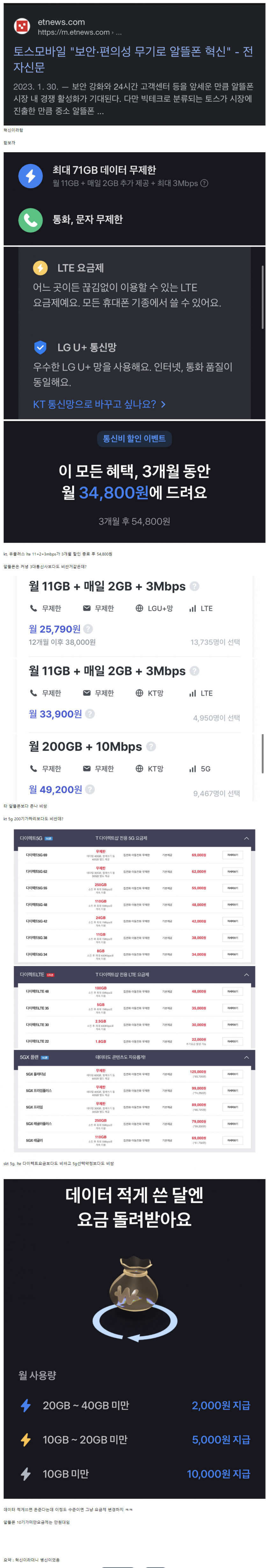Click the 10GB 미만 10,000원 지급 row
266x1568 pixels.
134,1474
